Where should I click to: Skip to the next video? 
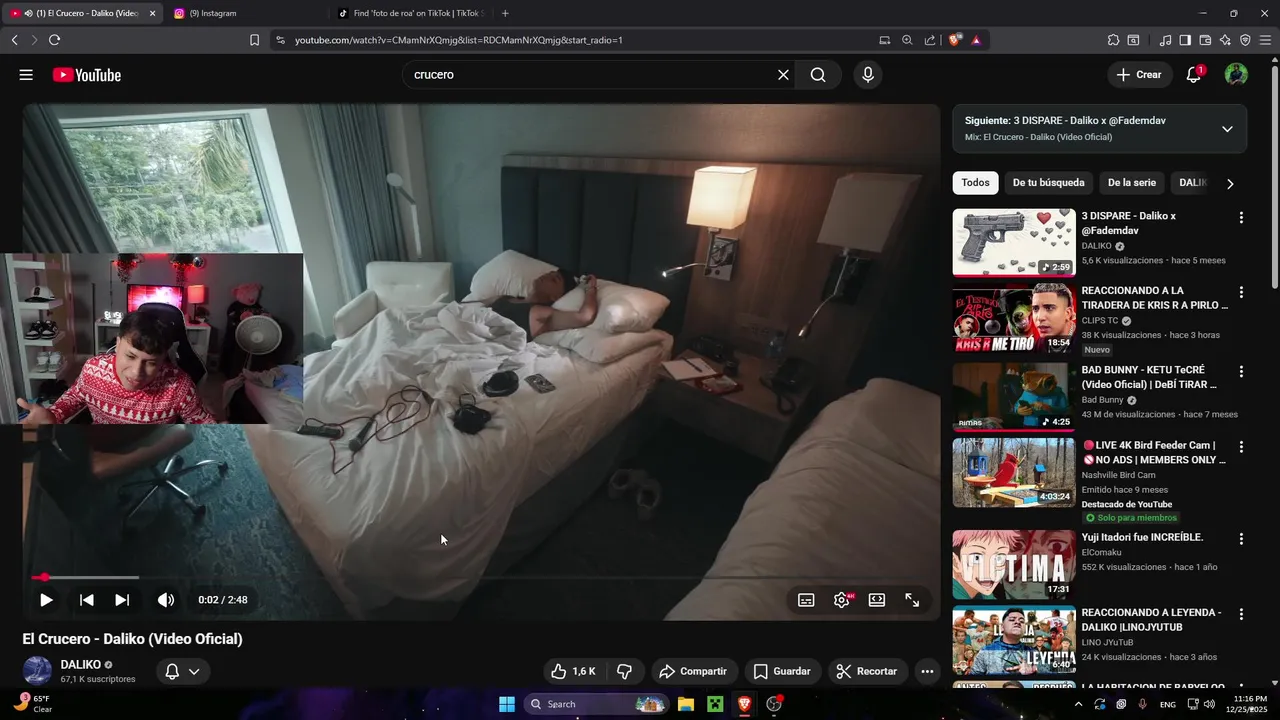coord(122,600)
